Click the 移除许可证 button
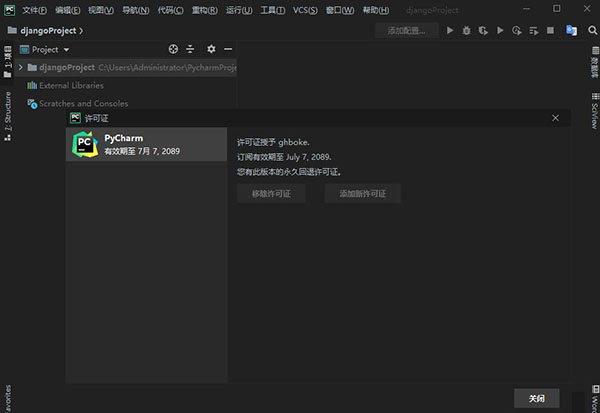Viewport: 600px width, 413px height. point(271,194)
